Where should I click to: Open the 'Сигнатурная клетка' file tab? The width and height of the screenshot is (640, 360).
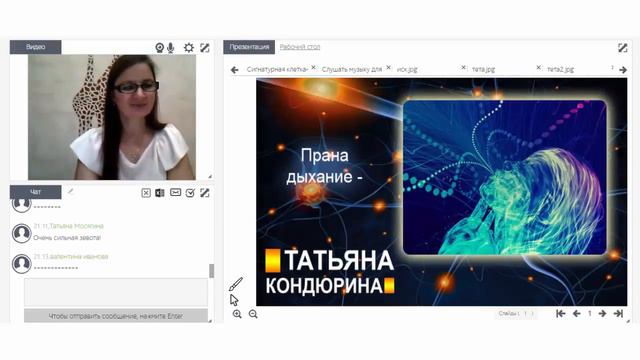tap(277, 69)
